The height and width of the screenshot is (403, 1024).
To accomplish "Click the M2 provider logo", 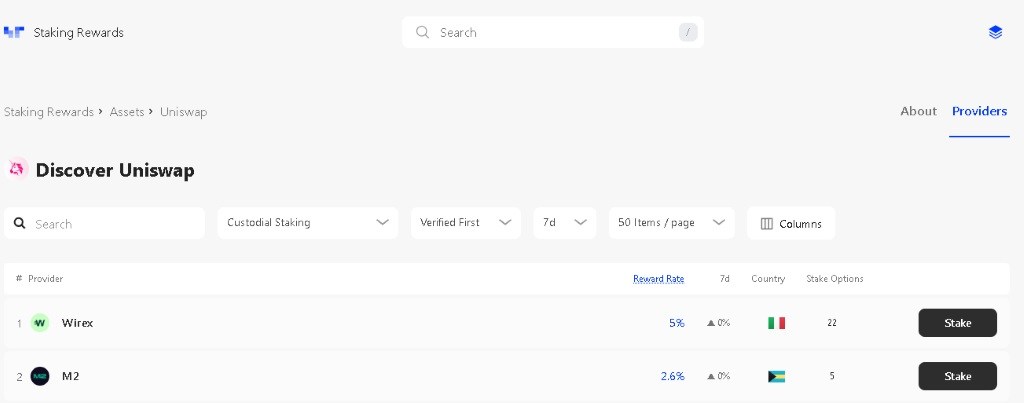I will (x=40, y=376).
